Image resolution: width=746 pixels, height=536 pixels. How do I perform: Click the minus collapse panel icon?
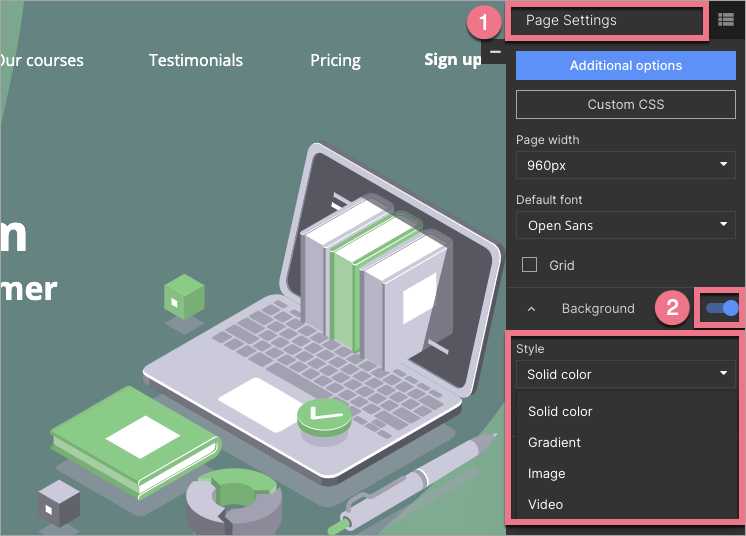(x=495, y=52)
